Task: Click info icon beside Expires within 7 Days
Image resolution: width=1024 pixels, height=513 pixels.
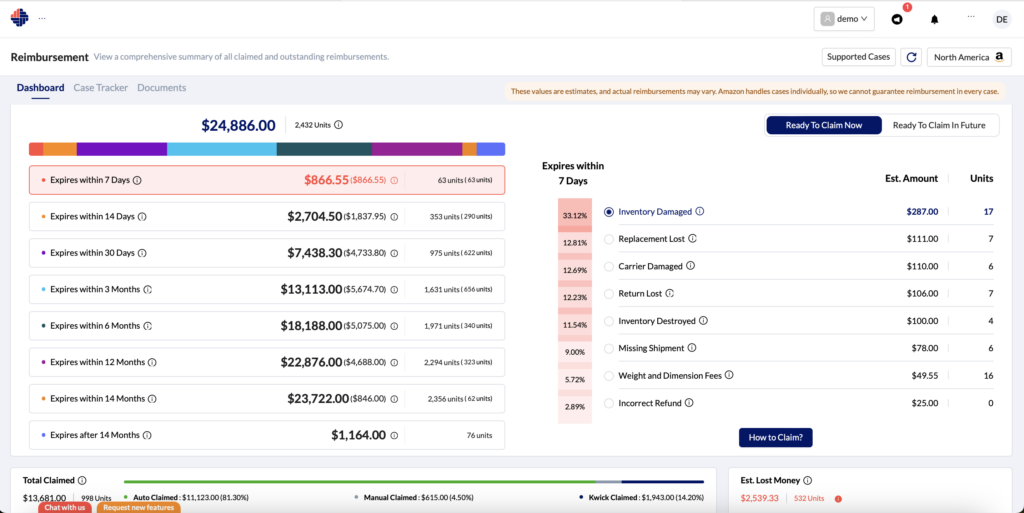Action: [x=137, y=180]
